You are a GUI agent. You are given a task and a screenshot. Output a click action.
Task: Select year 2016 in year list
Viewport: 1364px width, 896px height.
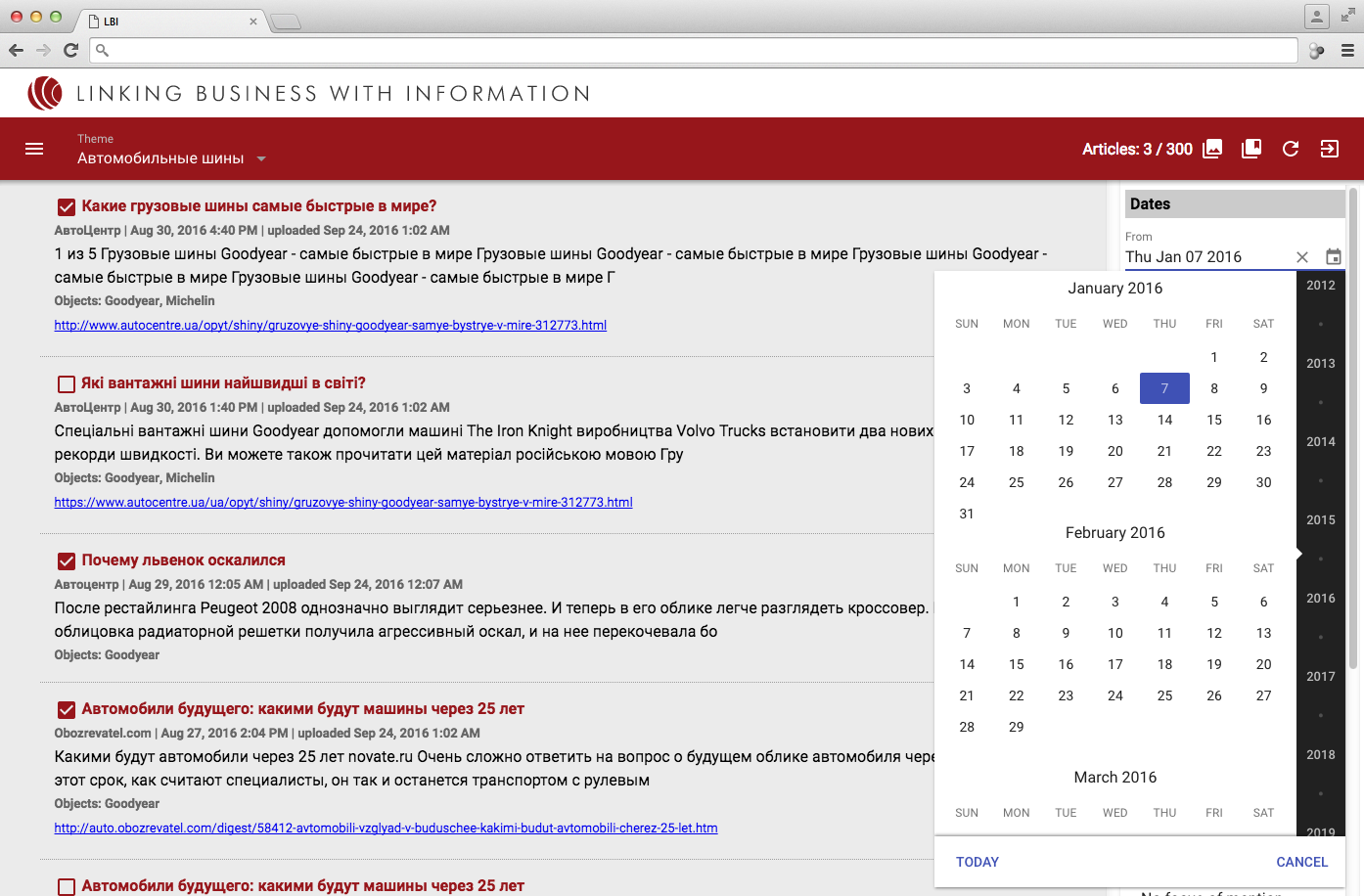click(x=1321, y=599)
